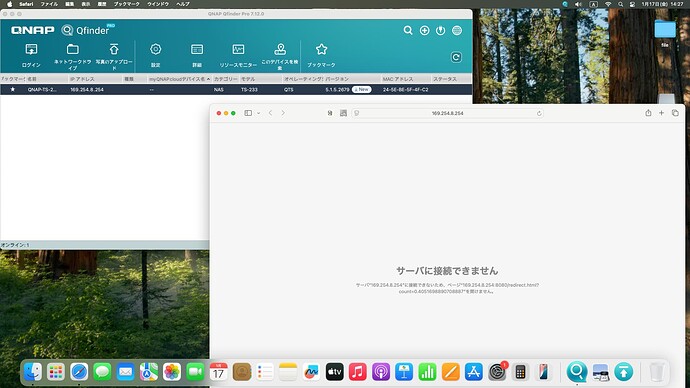Viewport: 690px width, 388px height.
Task: Reload the page in Safari
Action: pos(539,113)
